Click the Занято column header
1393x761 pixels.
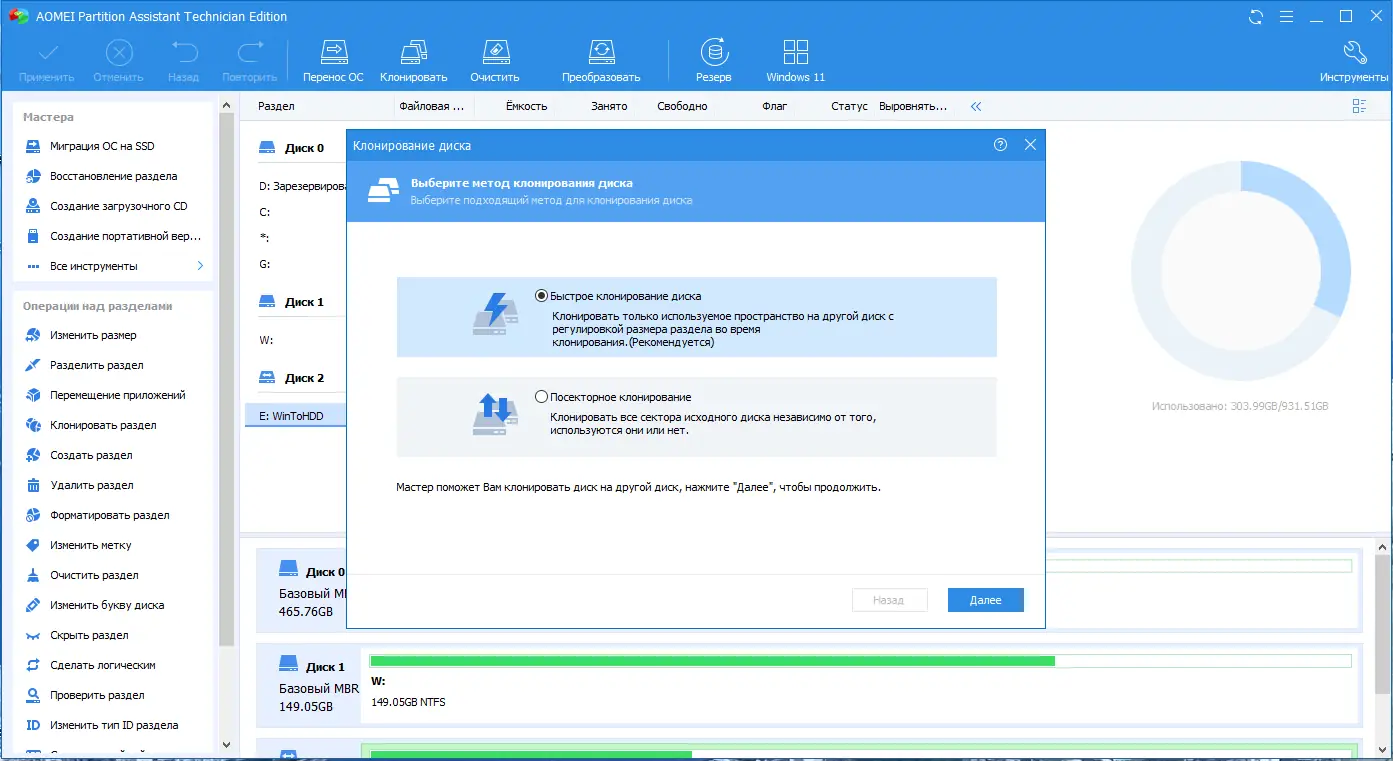[609, 106]
